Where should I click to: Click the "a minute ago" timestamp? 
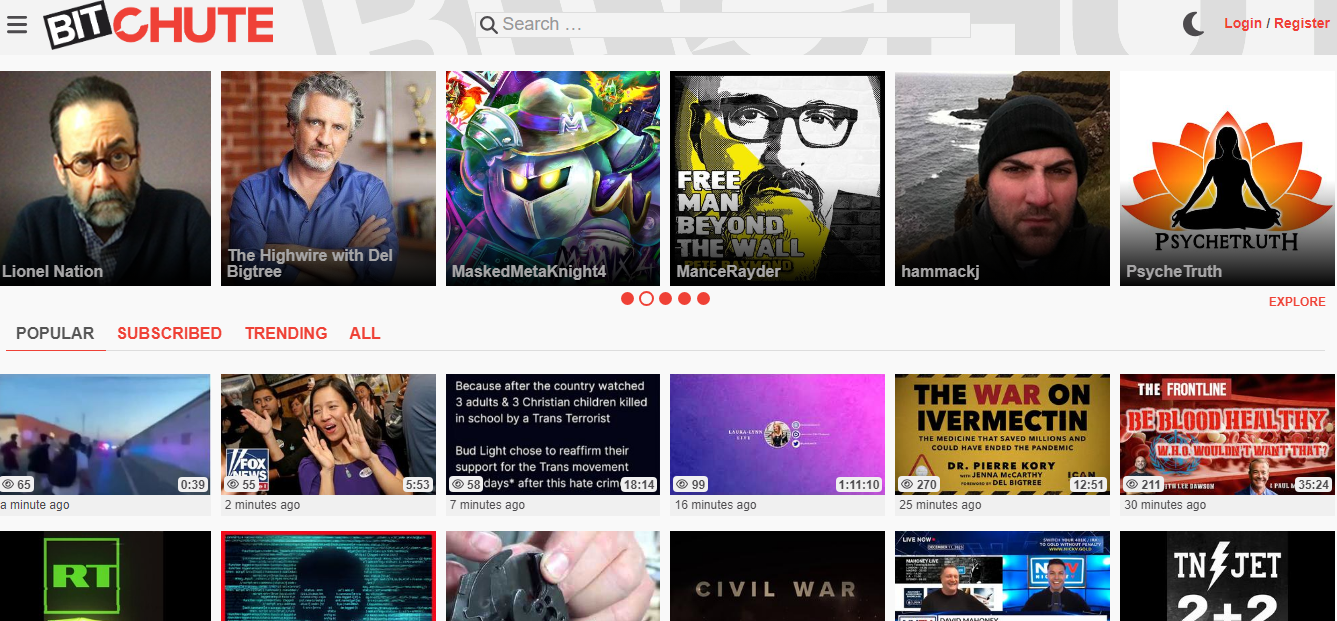(35, 505)
